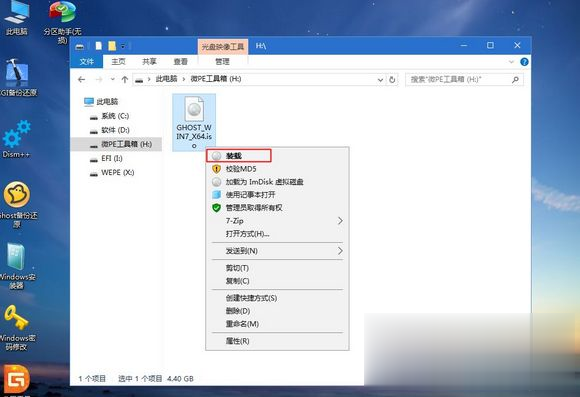The width and height of the screenshot is (580, 397).
Task: Open the Windows安装器 desktop icon
Action: pos(17,266)
